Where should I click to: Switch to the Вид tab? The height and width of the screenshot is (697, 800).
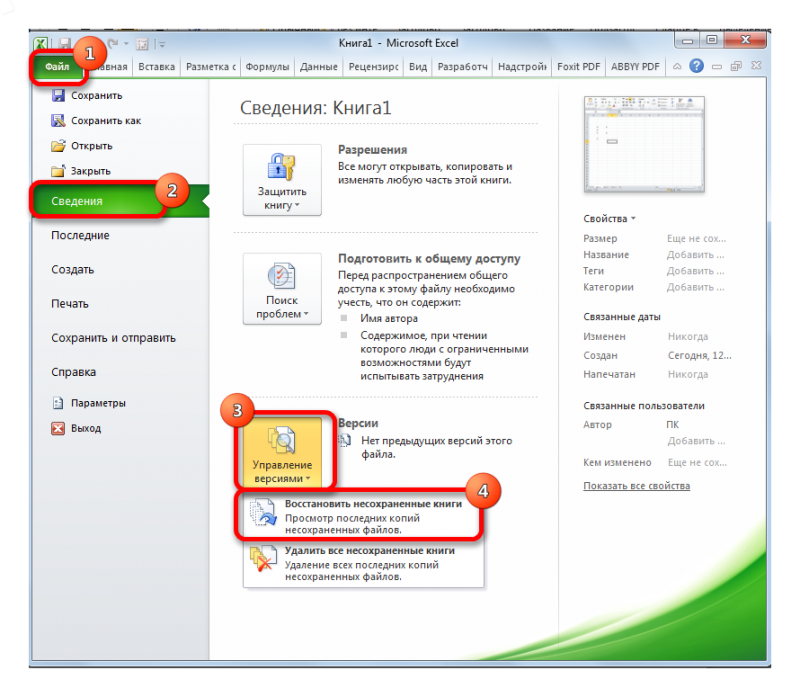click(418, 67)
